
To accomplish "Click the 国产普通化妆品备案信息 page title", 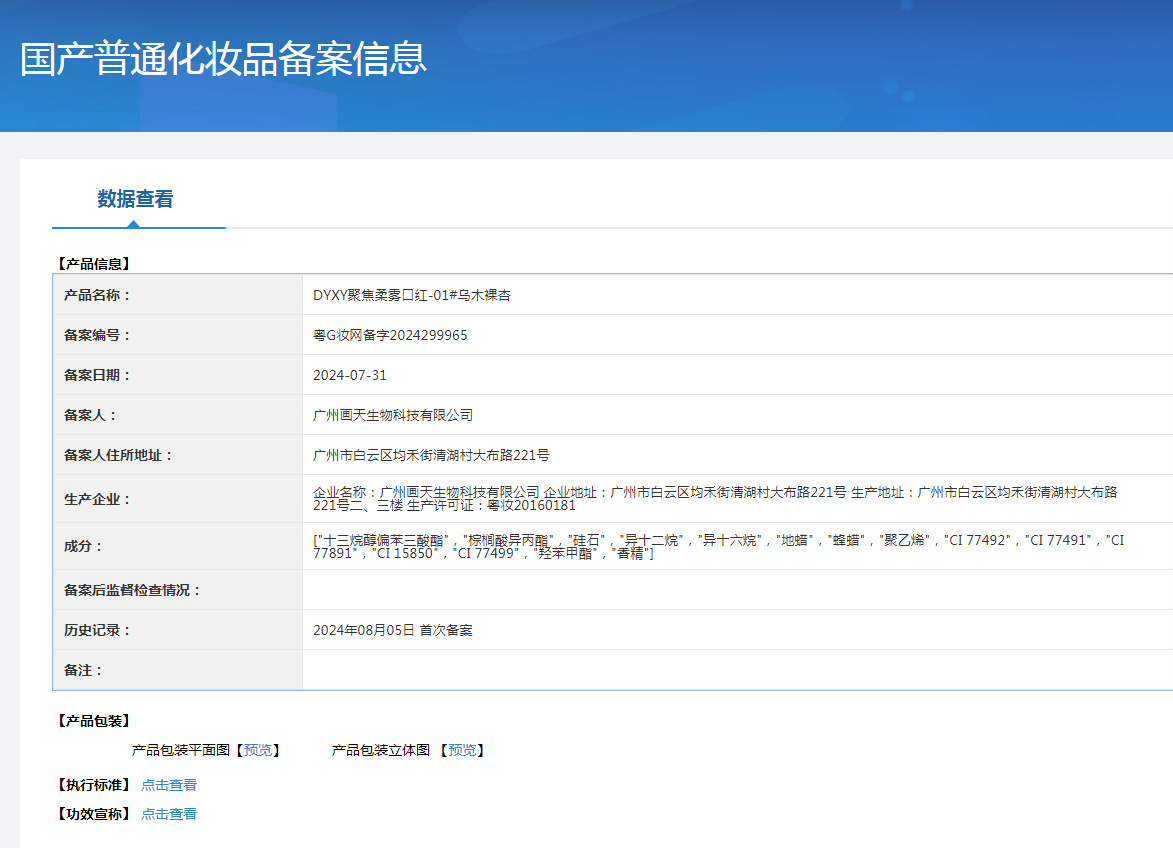I will 223,58.
